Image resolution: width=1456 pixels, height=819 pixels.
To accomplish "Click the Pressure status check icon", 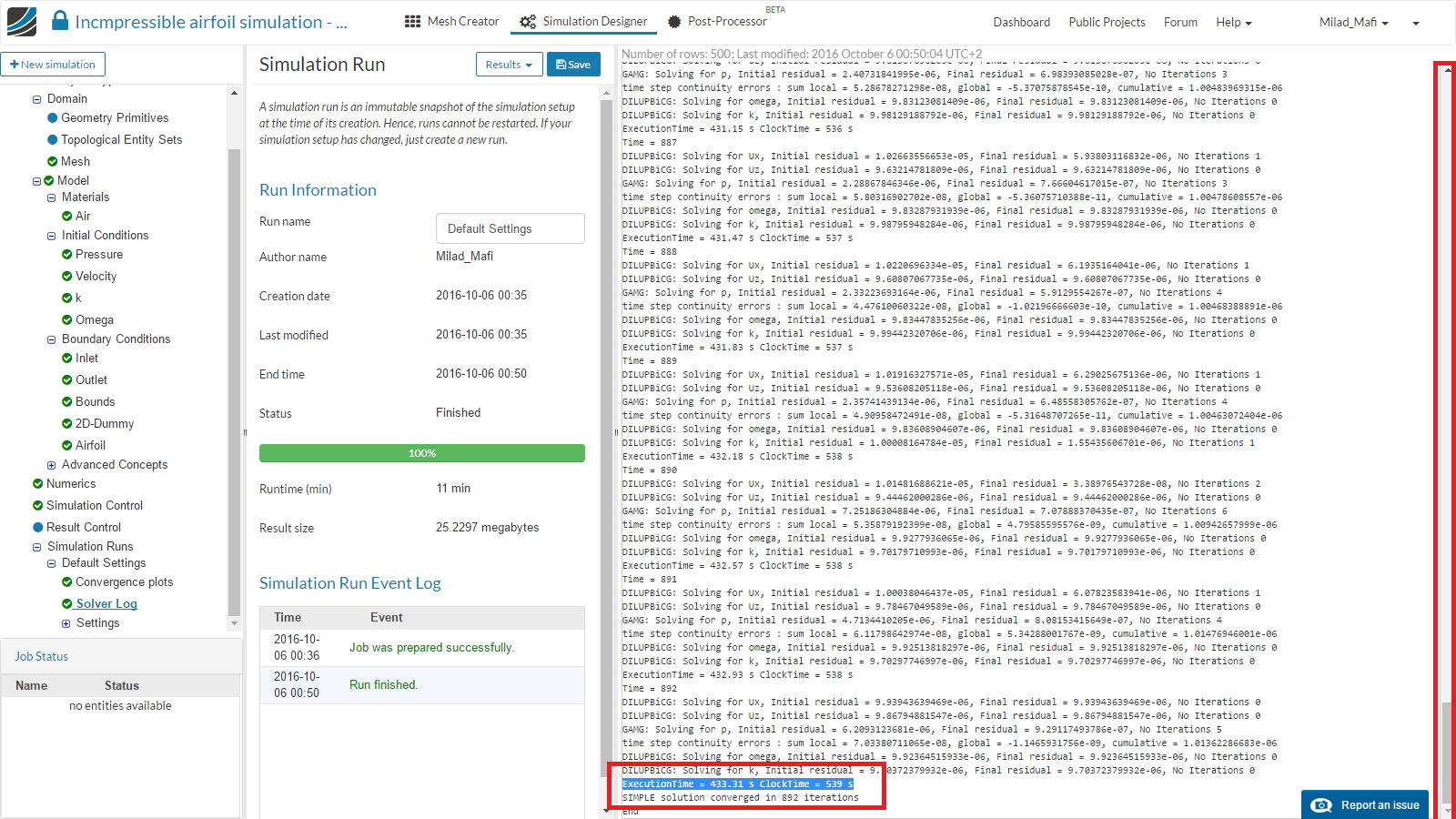I will coord(67,254).
